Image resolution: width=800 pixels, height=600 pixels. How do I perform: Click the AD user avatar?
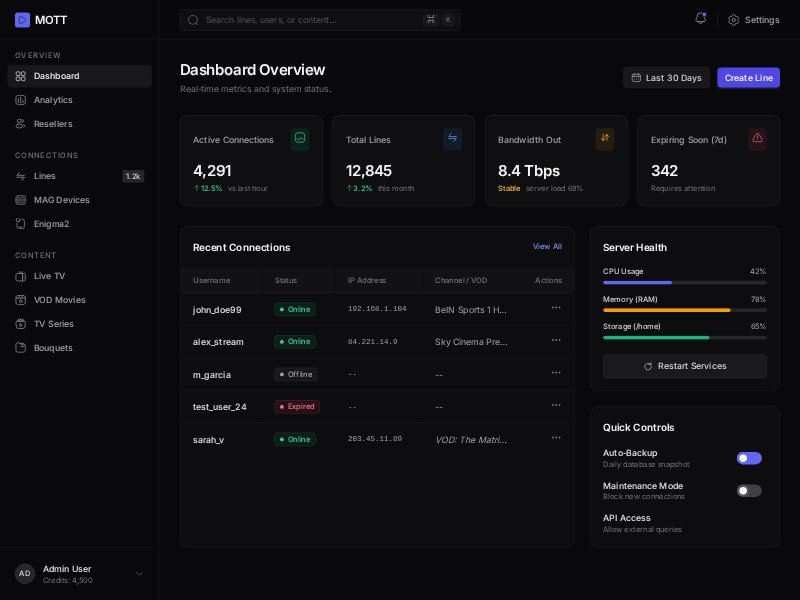[x=25, y=574]
